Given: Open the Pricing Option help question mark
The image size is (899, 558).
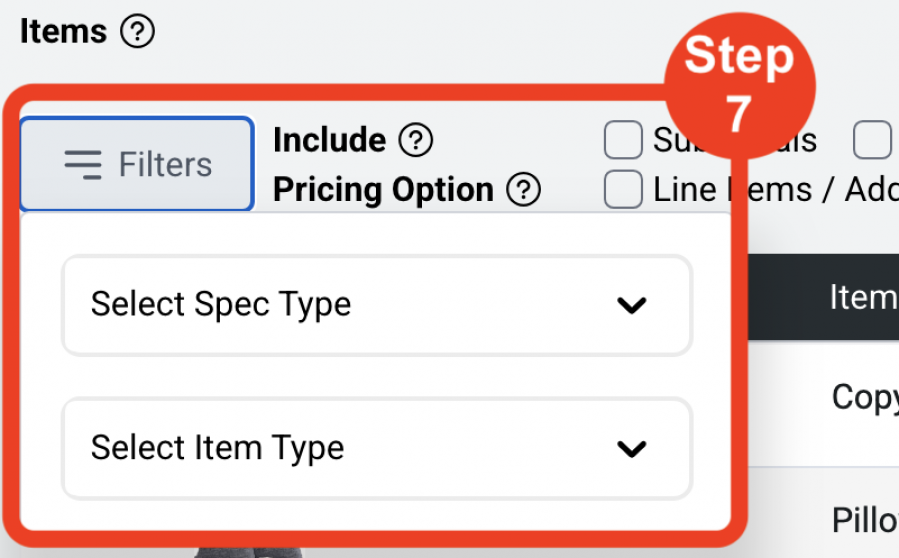Looking at the screenshot, I should tap(523, 189).
